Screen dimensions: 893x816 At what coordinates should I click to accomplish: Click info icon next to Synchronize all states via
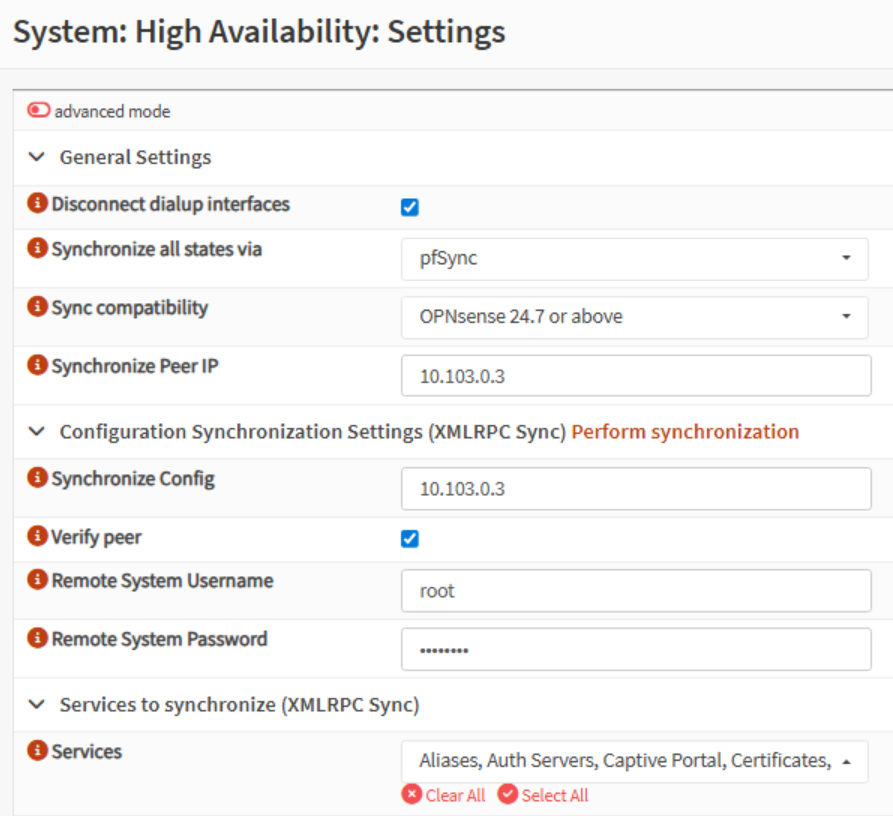tap(38, 249)
